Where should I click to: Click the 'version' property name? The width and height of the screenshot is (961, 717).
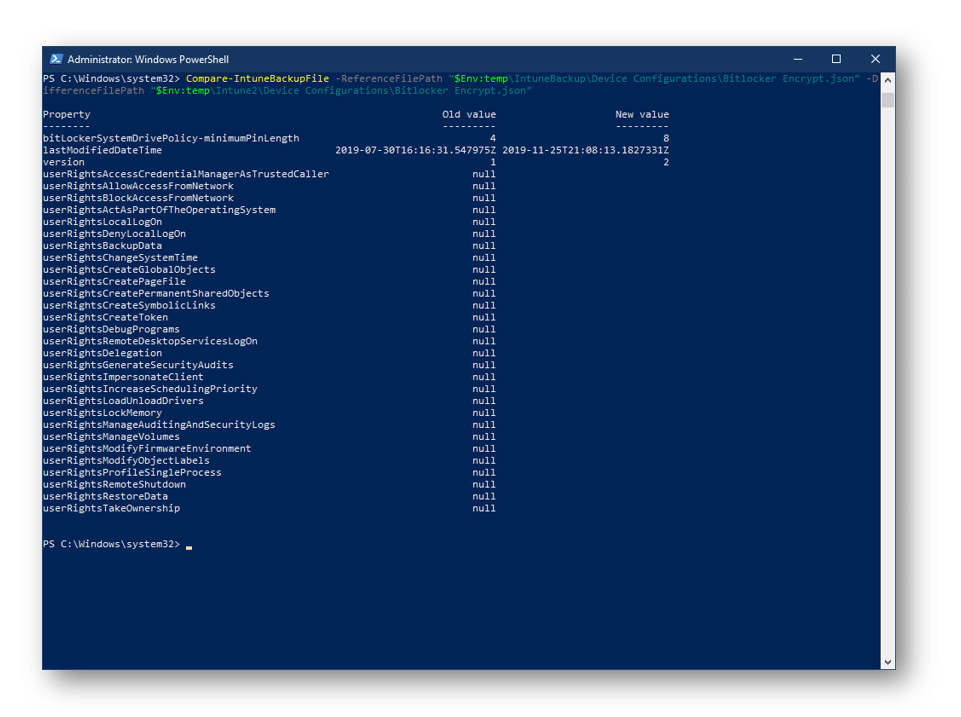point(64,162)
